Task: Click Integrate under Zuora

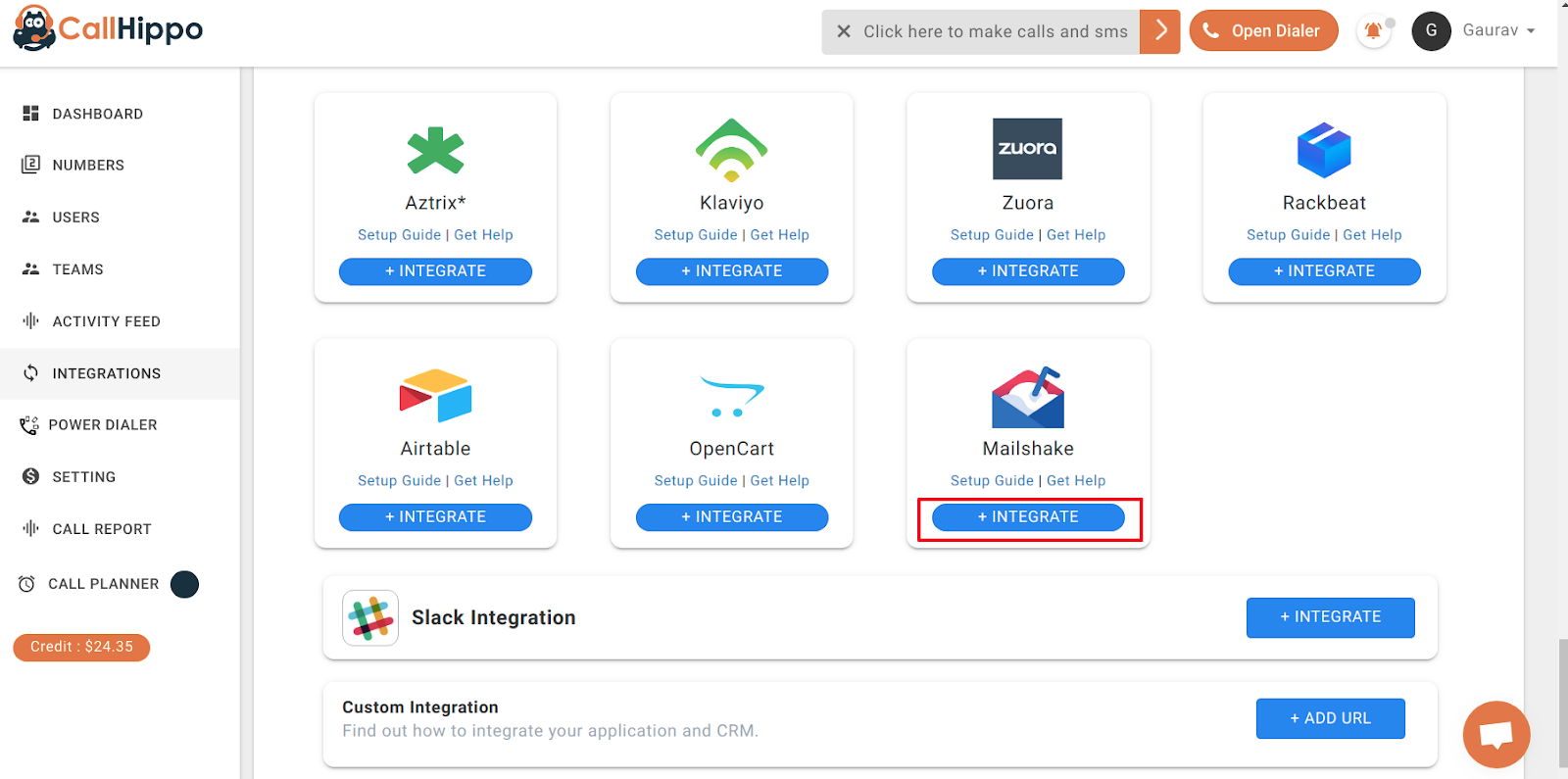Action: [x=1028, y=271]
